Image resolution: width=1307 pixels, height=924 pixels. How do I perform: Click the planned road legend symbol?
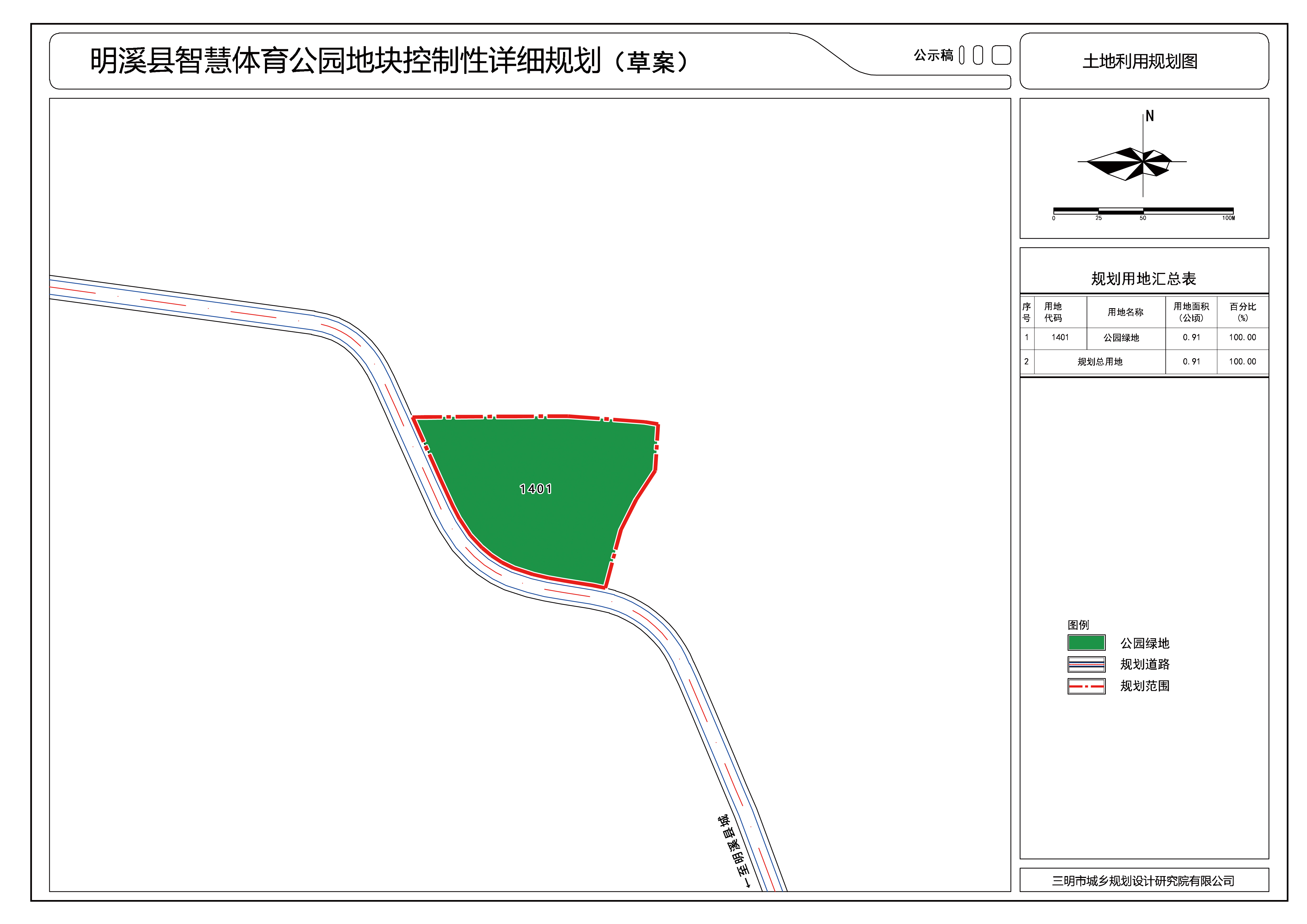(x=1086, y=664)
